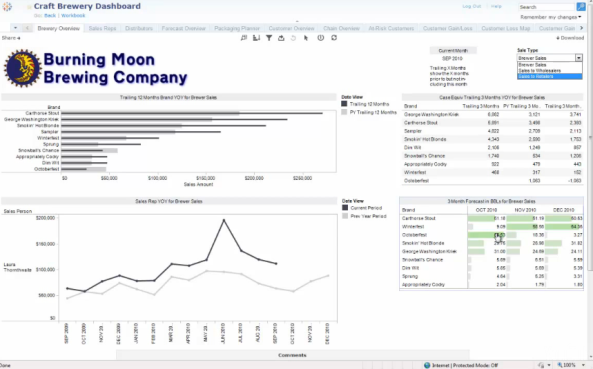Click the Laura Thornthwaite sales person label

click(17, 267)
